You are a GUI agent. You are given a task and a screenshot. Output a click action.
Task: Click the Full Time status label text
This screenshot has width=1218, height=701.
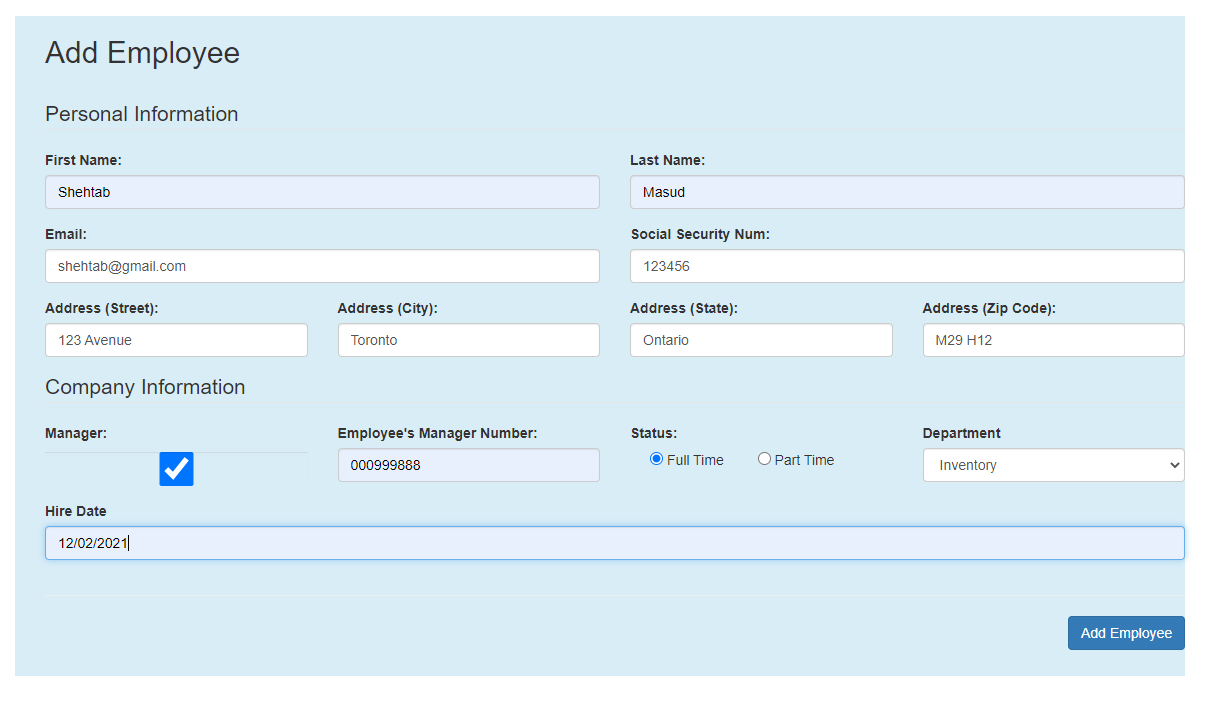click(695, 459)
